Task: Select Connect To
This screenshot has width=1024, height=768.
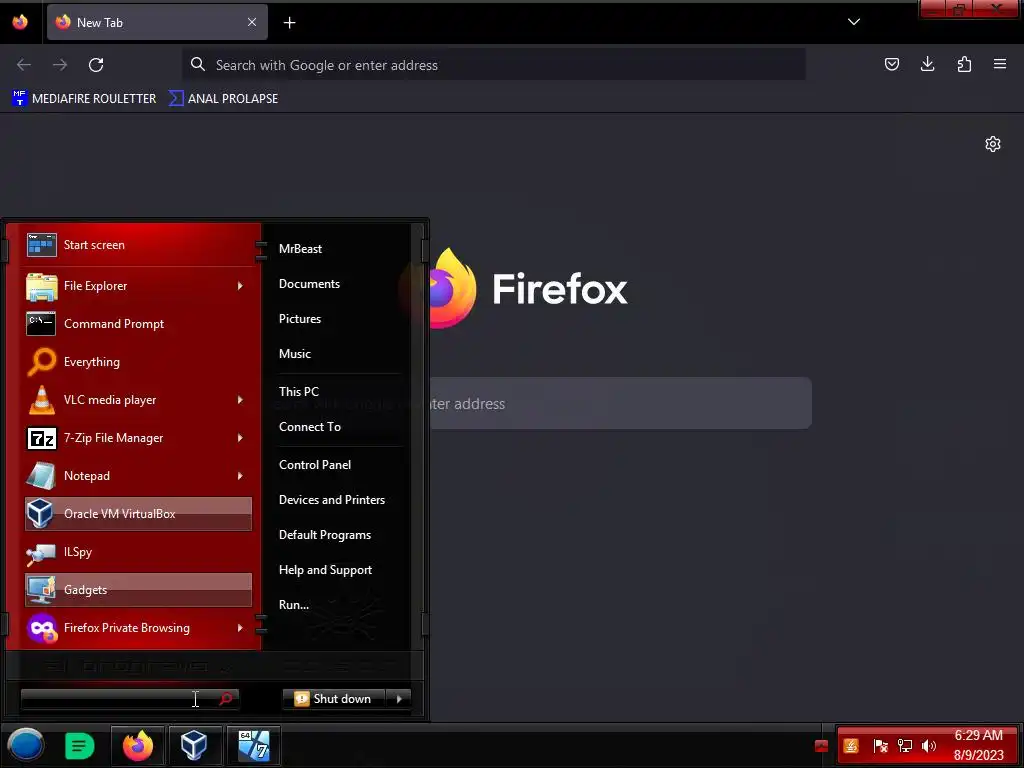Action: (310, 427)
